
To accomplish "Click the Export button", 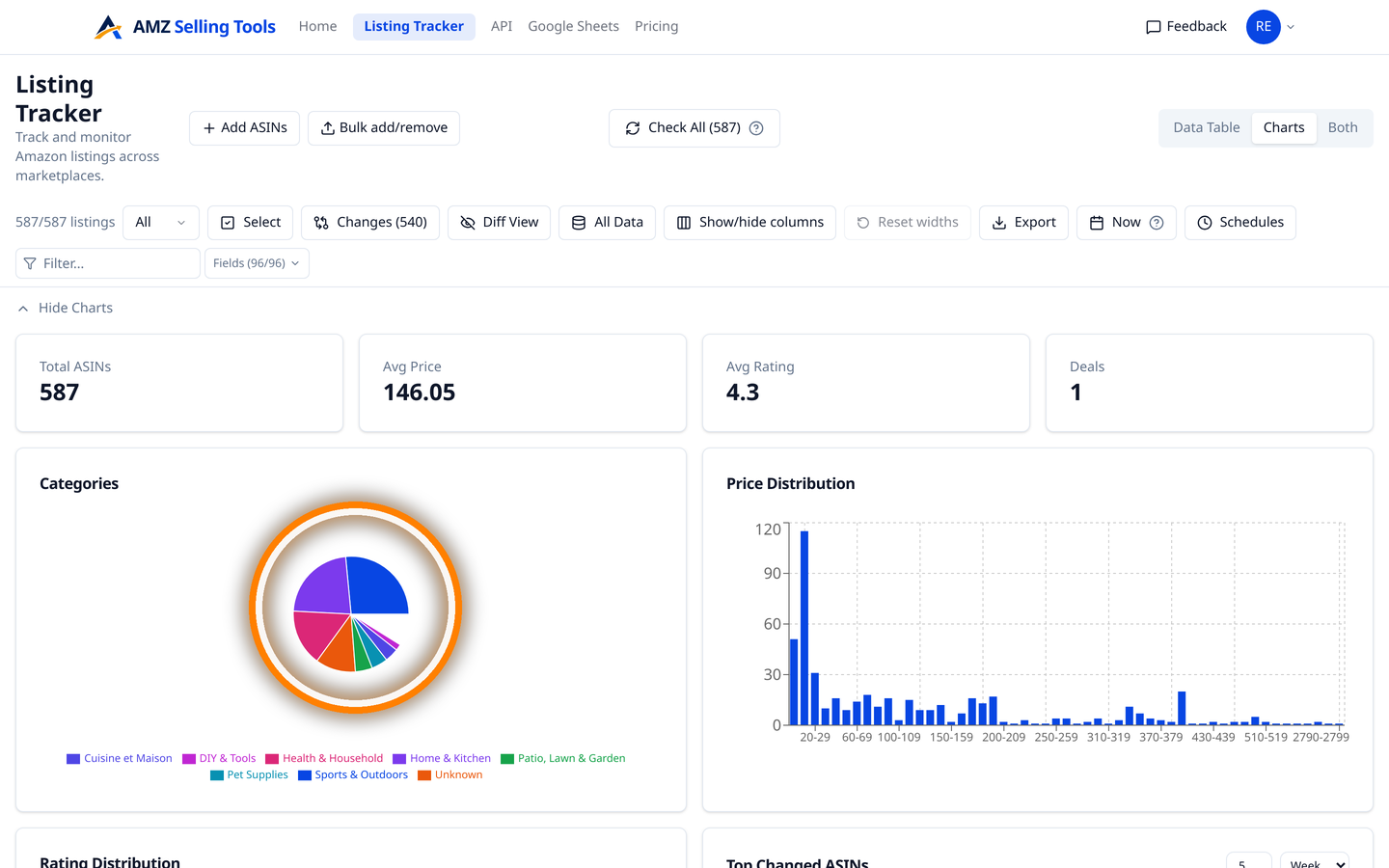I will point(1023,223).
